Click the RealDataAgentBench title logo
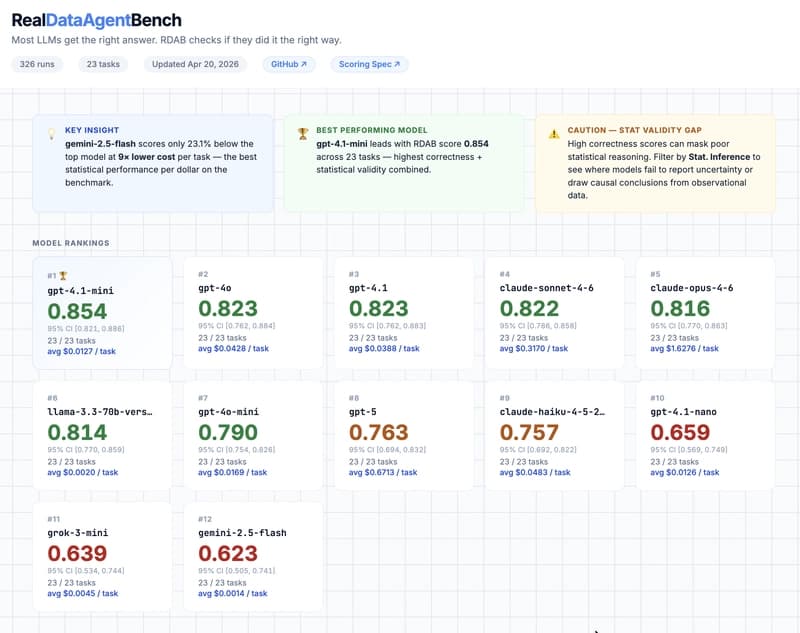Viewport: 800px width, 633px height. pyautogui.click(x=98, y=19)
